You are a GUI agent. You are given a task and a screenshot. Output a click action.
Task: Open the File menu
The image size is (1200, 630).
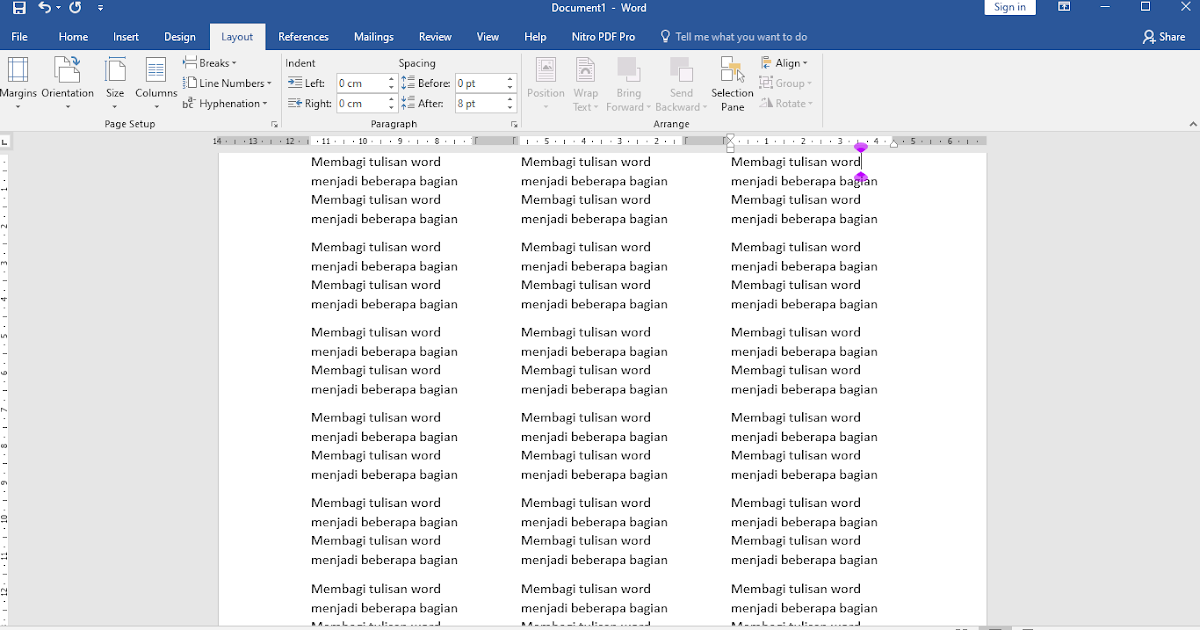click(x=19, y=37)
